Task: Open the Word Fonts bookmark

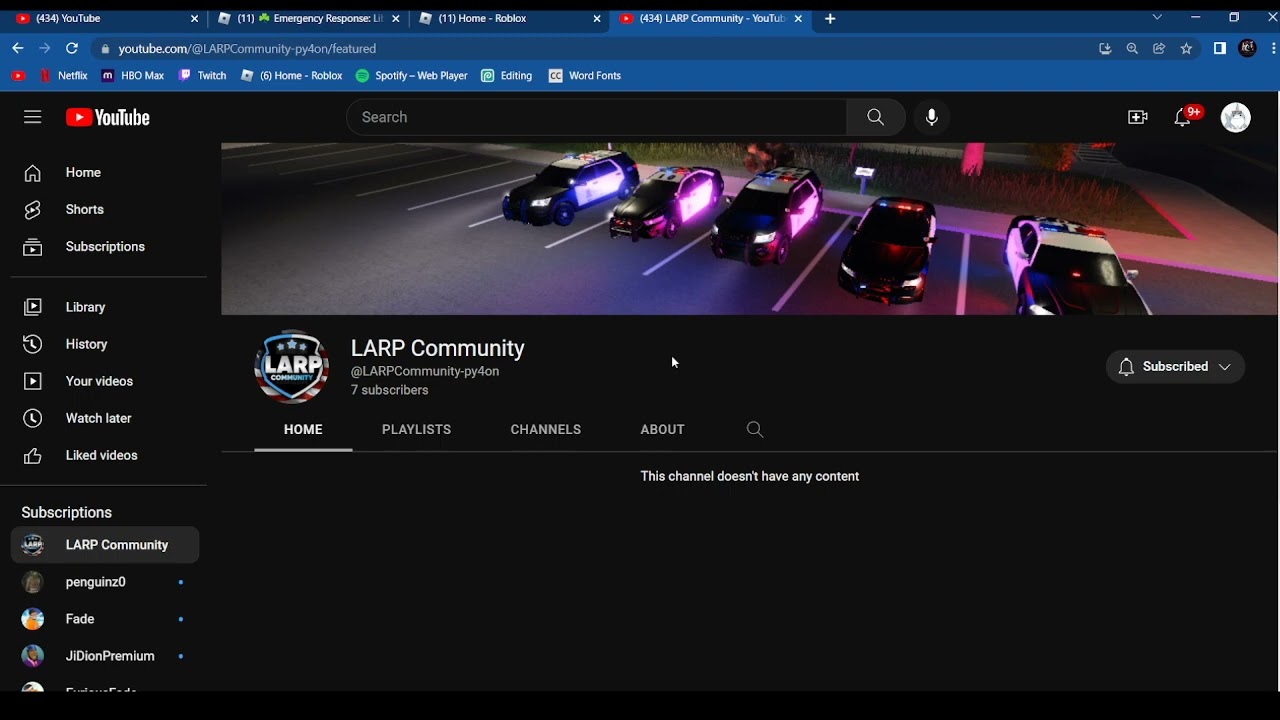Action: click(585, 76)
